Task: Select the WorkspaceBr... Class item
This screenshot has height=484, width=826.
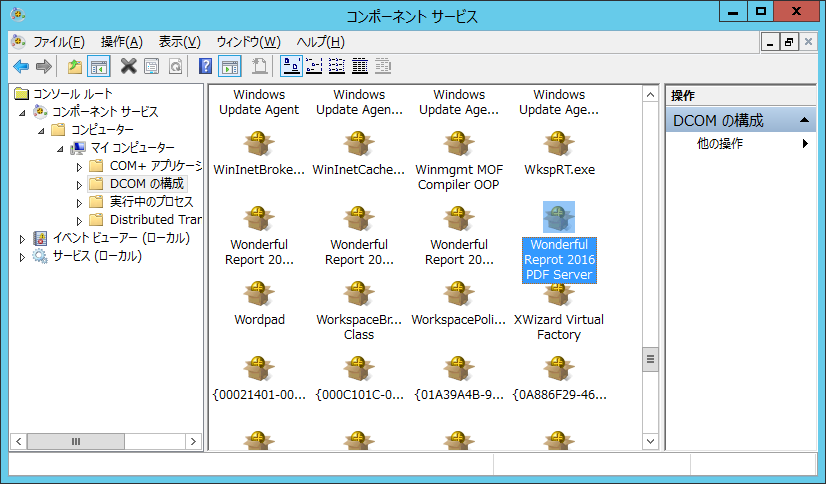Action: pyautogui.click(x=359, y=312)
